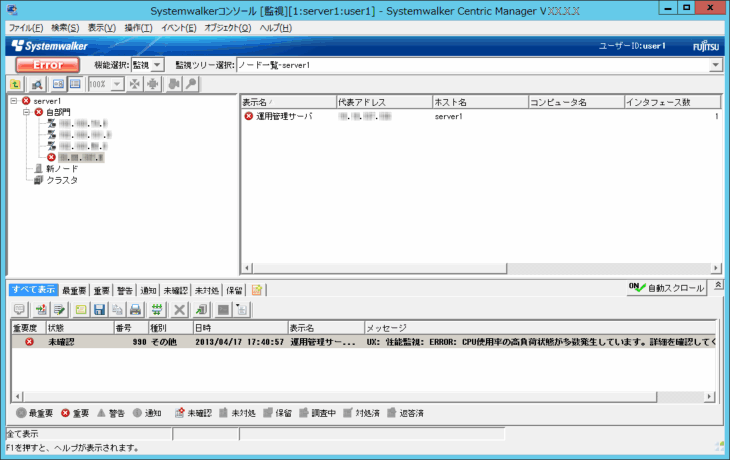Open the ヘルプ(H) menu
Screen dimensions: 730x460
pos(276,28)
